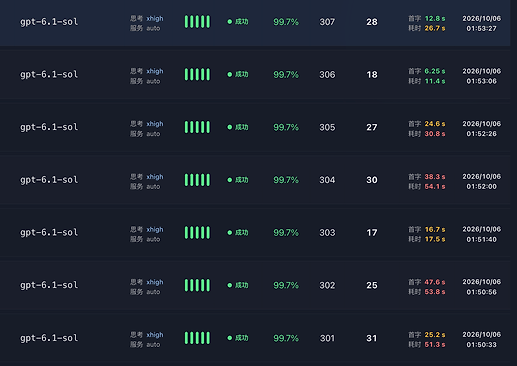Click the first-token time 16.7 s
Screen dimensions: 517x366
tap(435, 229)
